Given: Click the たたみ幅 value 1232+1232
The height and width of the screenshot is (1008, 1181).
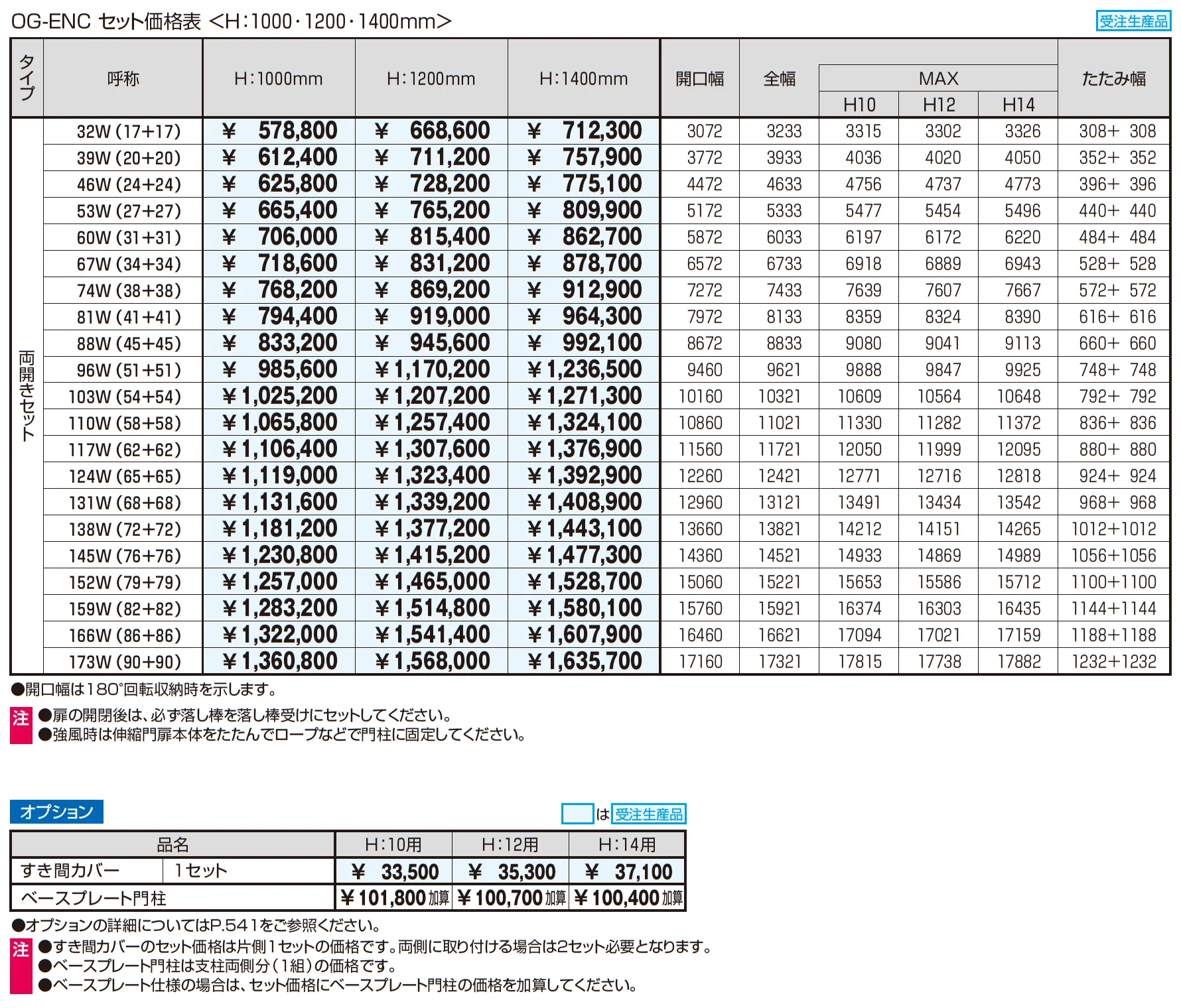Looking at the screenshot, I should coord(1114,662).
